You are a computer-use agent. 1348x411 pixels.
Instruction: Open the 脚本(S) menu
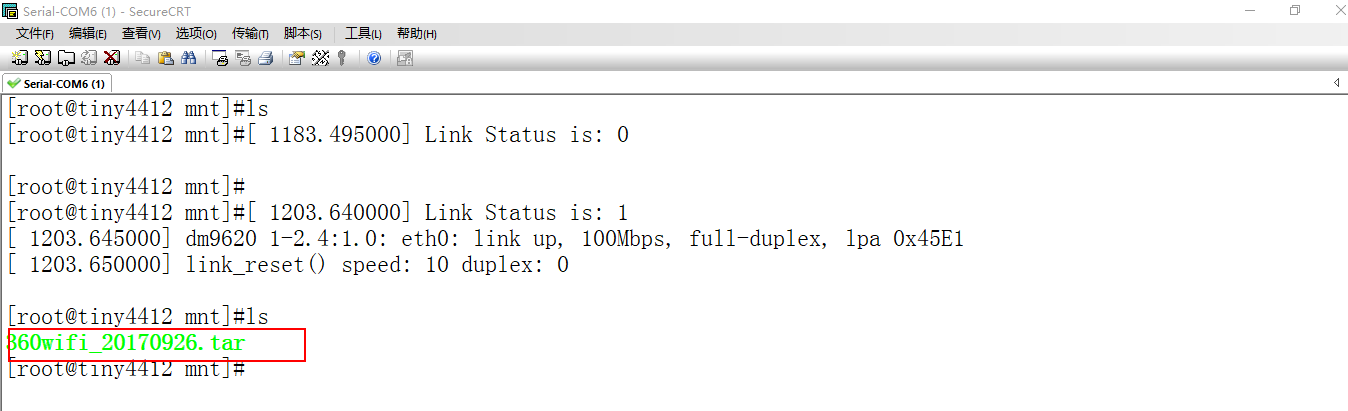[303, 33]
